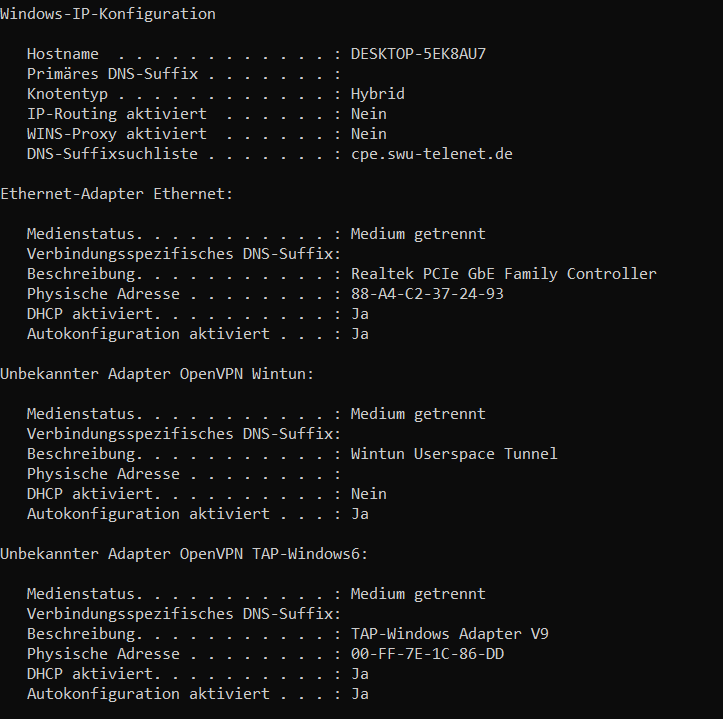
Task: Click the Windows-IP-Konfiguration heading
Action: coord(108,14)
